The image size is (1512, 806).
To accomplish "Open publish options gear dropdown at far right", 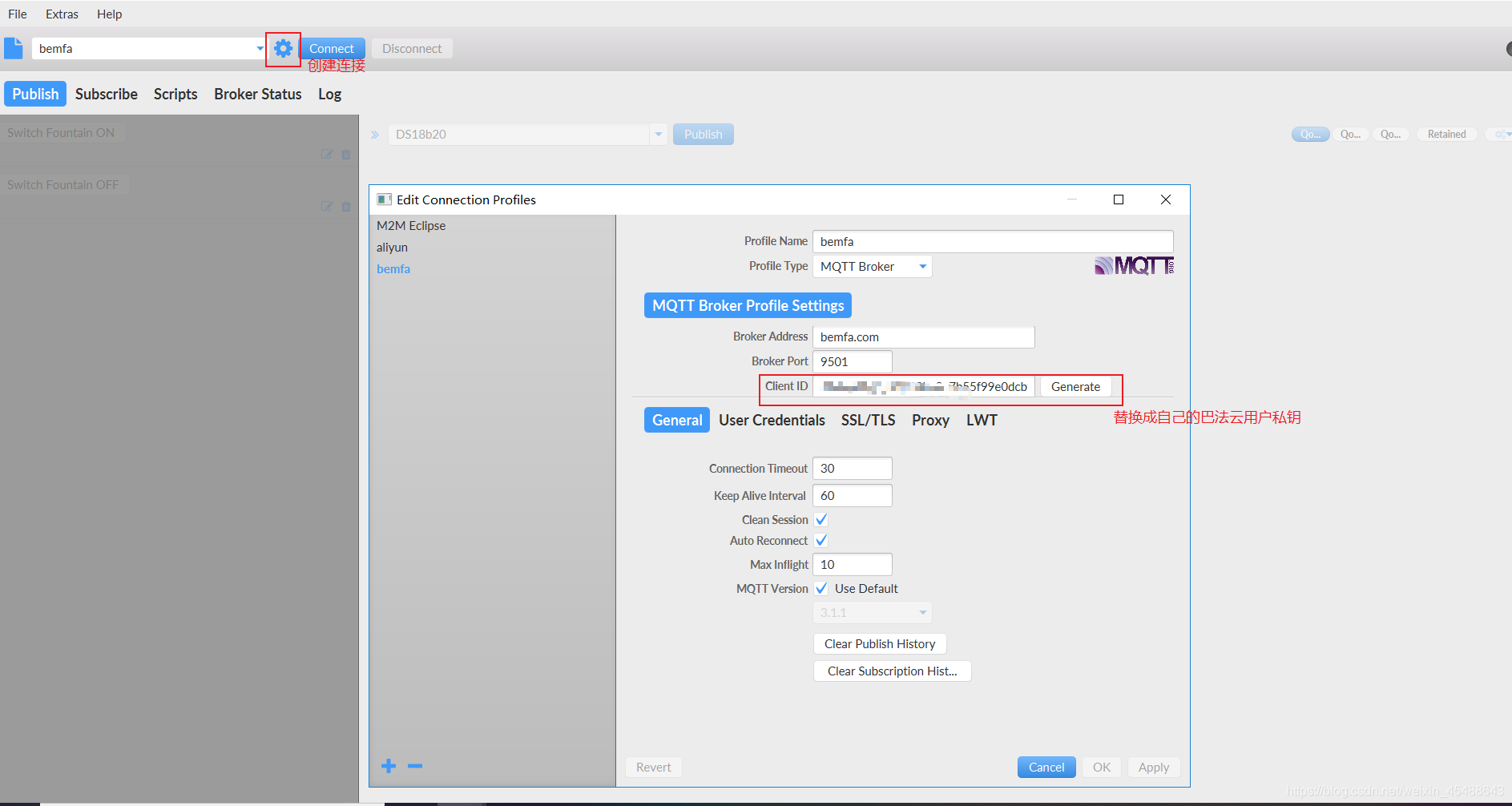I will [1498, 135].
